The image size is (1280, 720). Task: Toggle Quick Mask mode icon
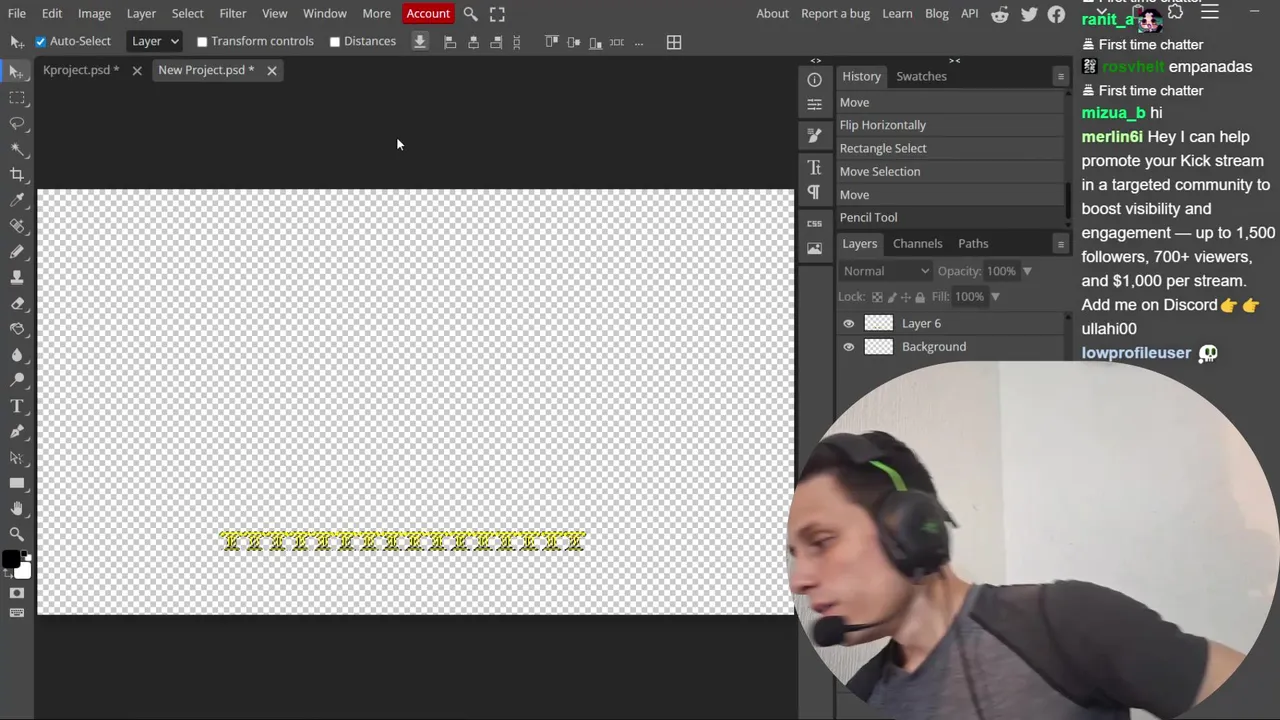pyautogui.click(x=17, y=593)
